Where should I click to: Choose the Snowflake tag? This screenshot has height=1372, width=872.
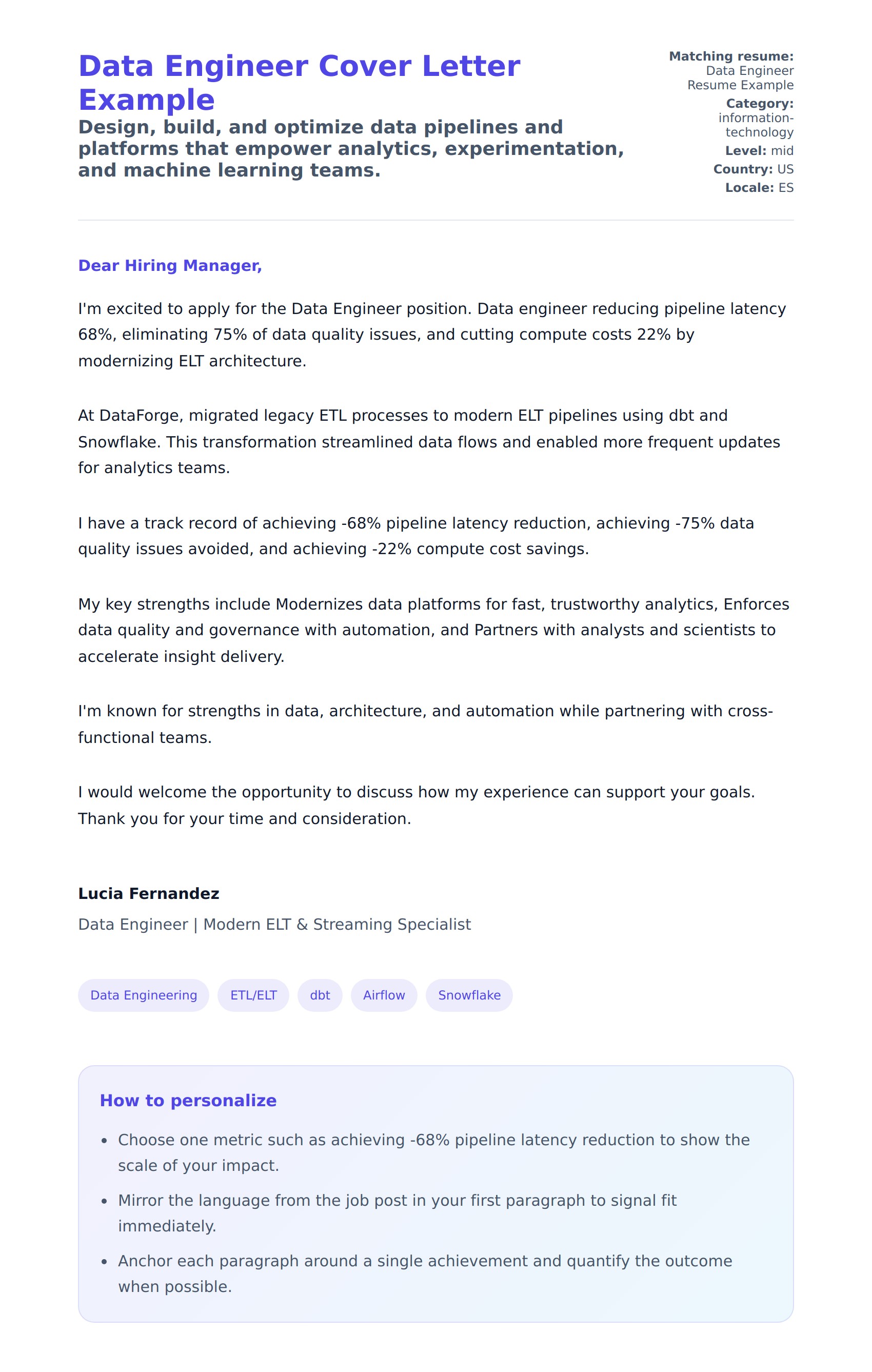pos(469,995)
